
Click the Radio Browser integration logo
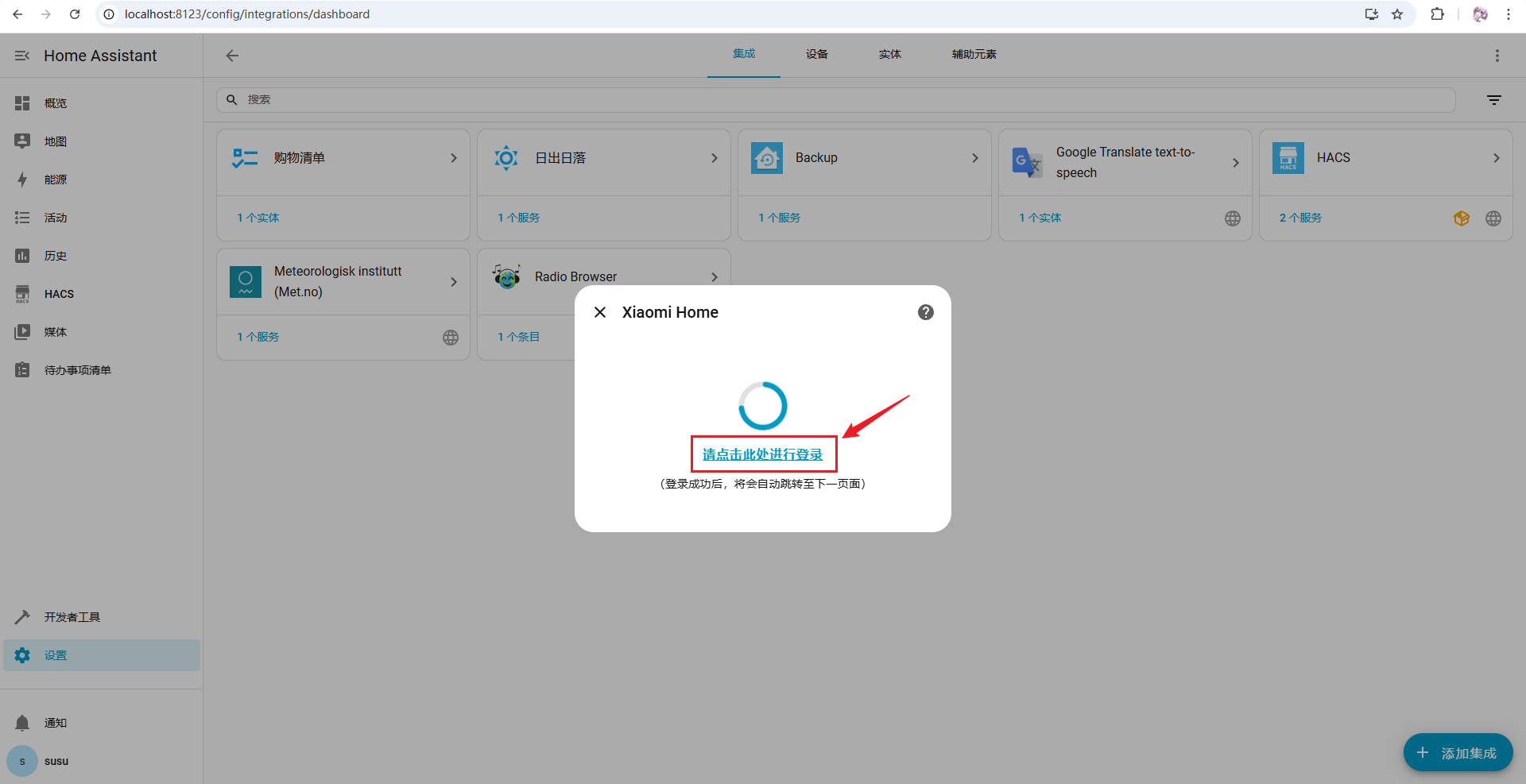click(x=506, y=276)
